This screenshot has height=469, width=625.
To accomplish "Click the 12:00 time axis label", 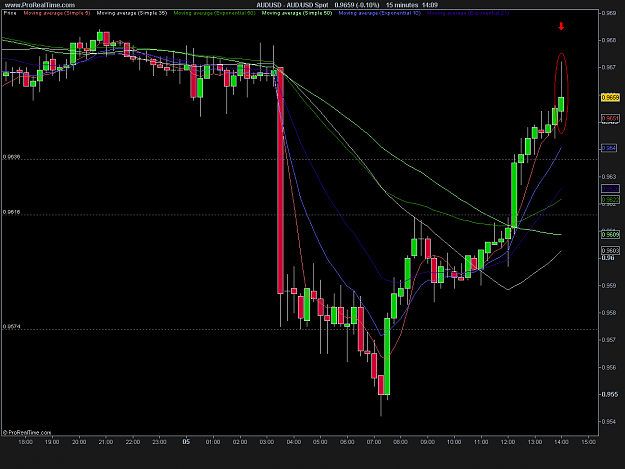I will [508, 442].
